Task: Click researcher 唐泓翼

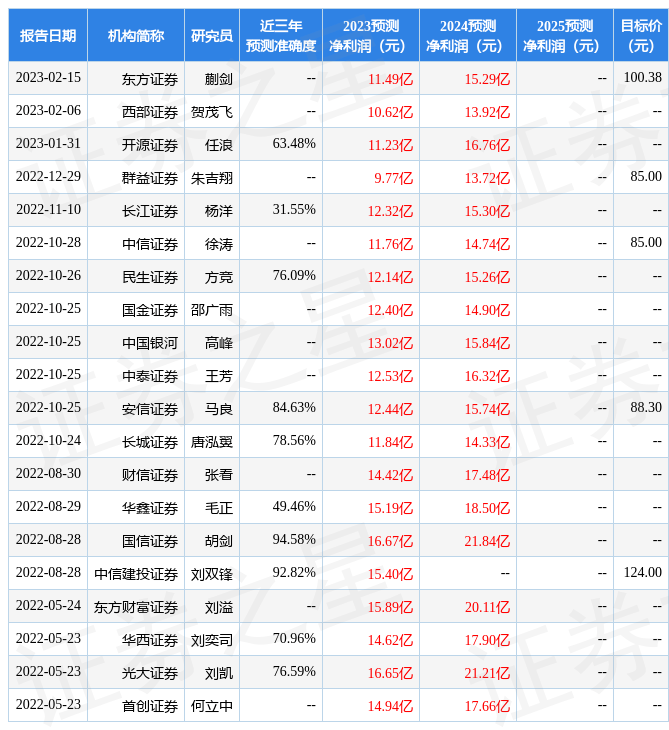Action: [x=212, y=442]
